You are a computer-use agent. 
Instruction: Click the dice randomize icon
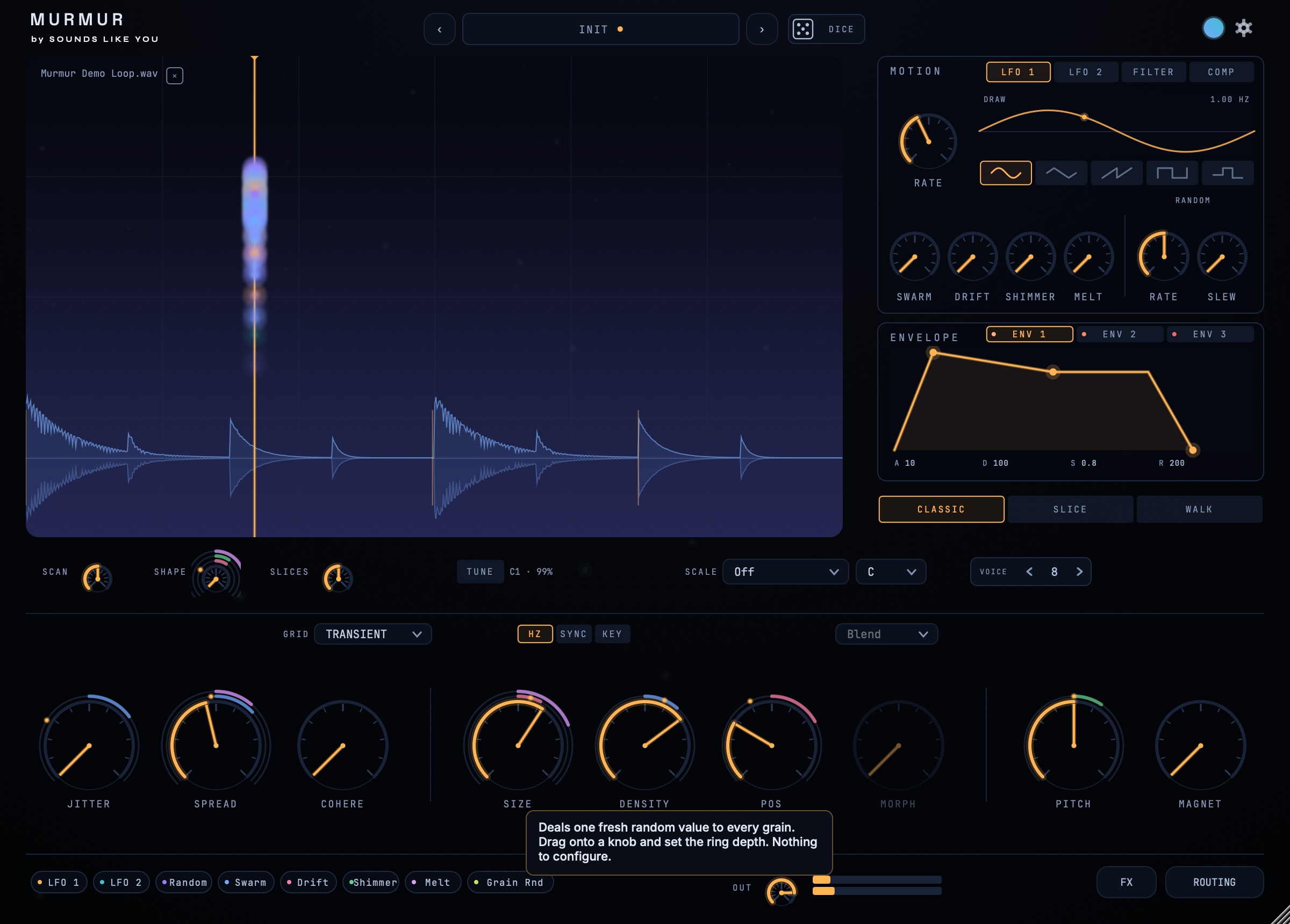[x=802, y=29]
